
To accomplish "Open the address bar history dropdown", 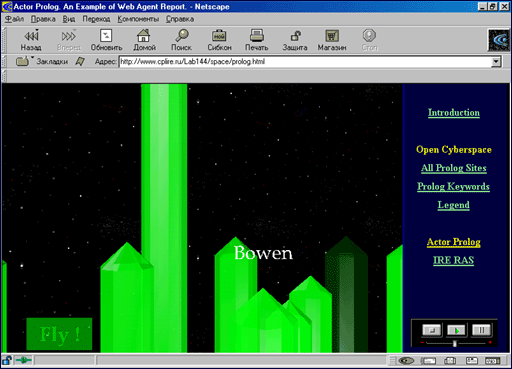I will pos(496,62).
